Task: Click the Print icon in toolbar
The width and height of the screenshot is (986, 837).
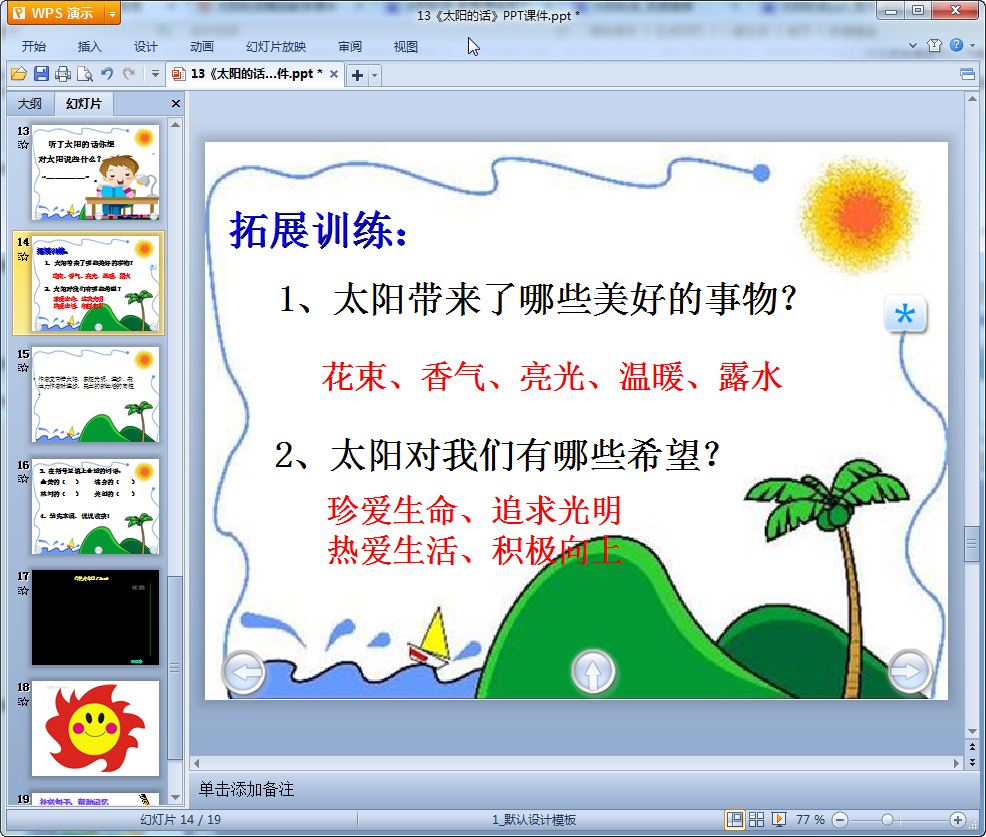Action: (63, 74)
